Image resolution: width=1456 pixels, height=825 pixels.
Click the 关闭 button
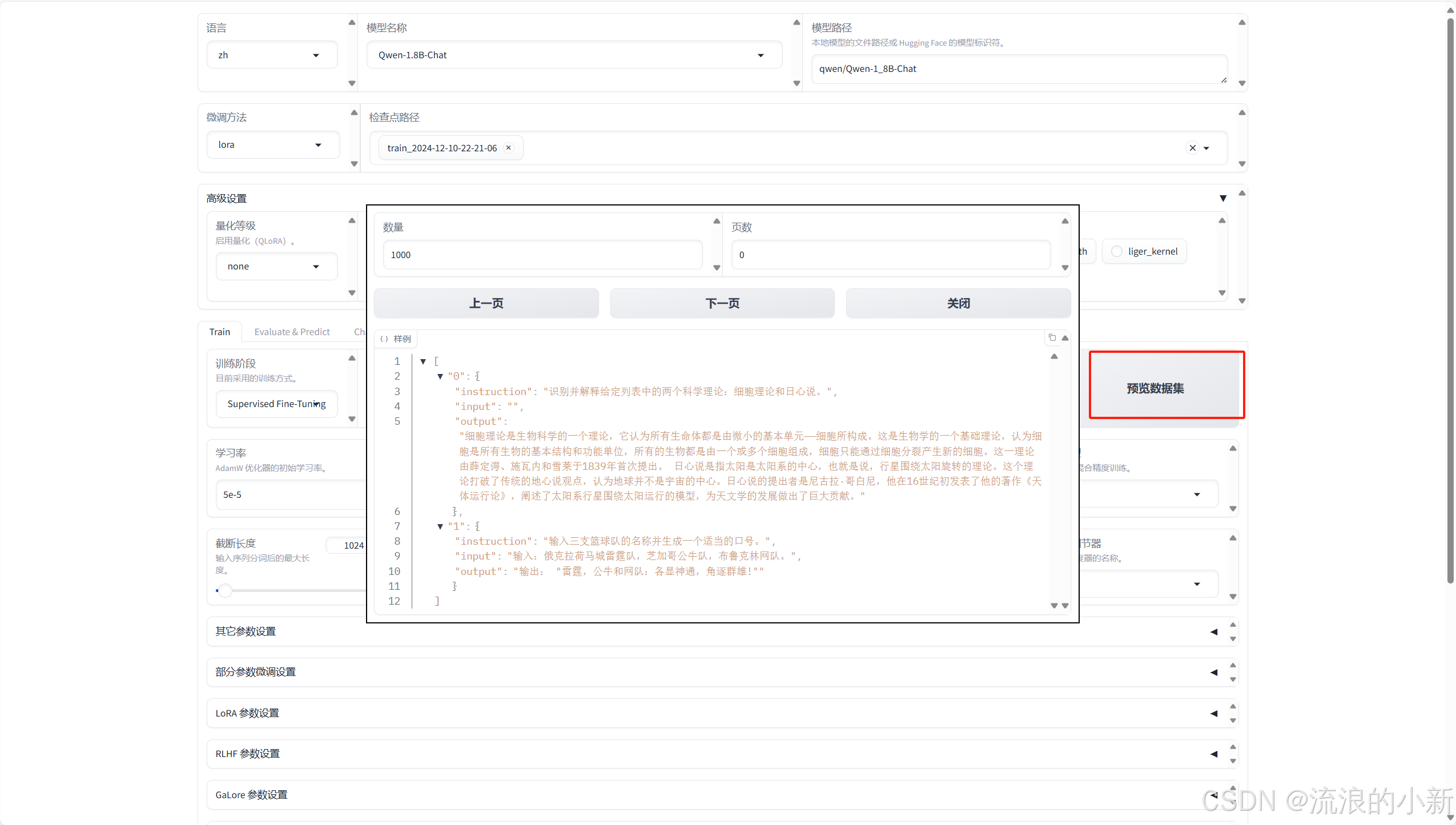point(958,303)
